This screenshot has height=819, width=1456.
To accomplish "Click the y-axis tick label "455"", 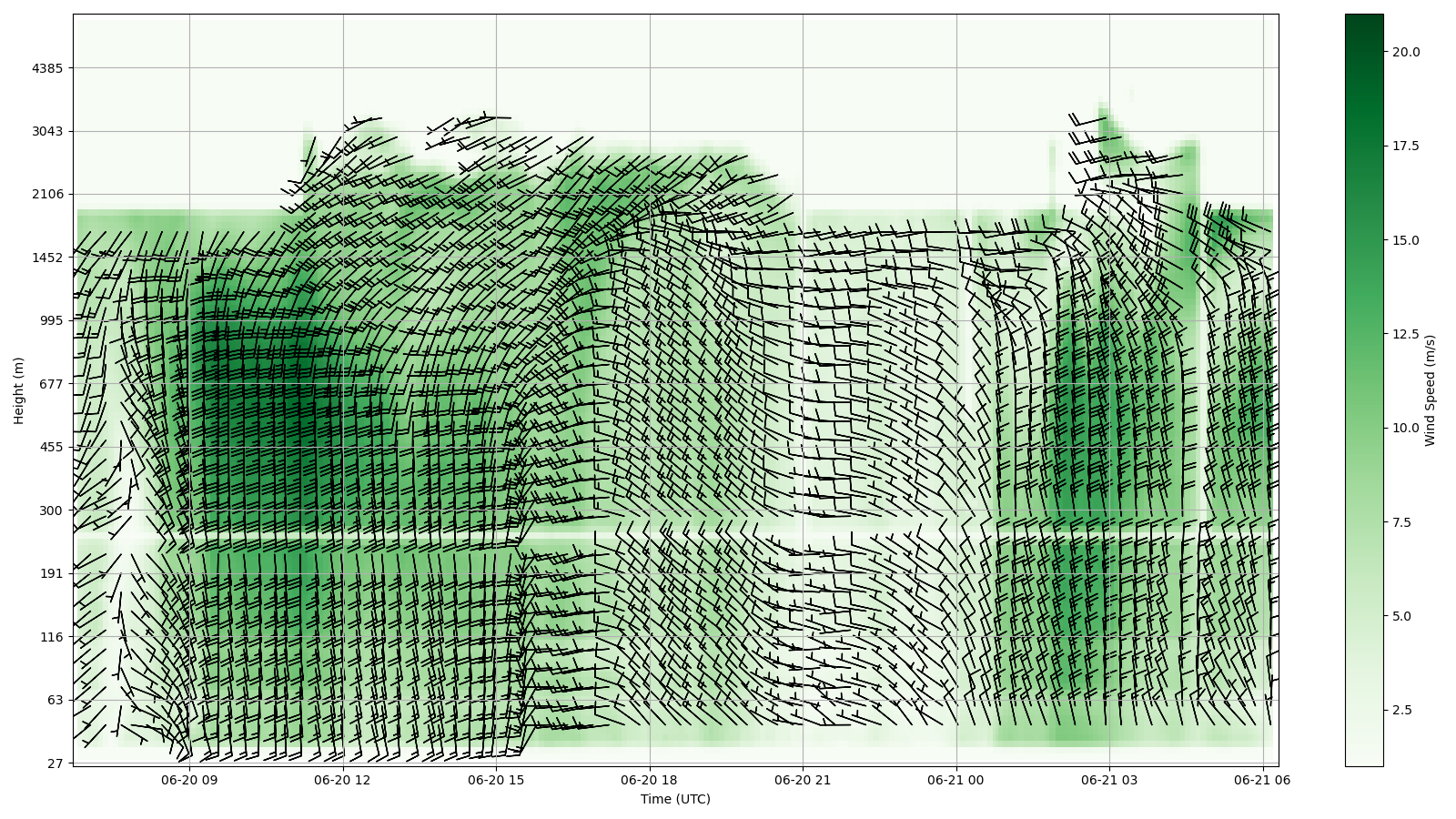I will click(x=50, y=447).
